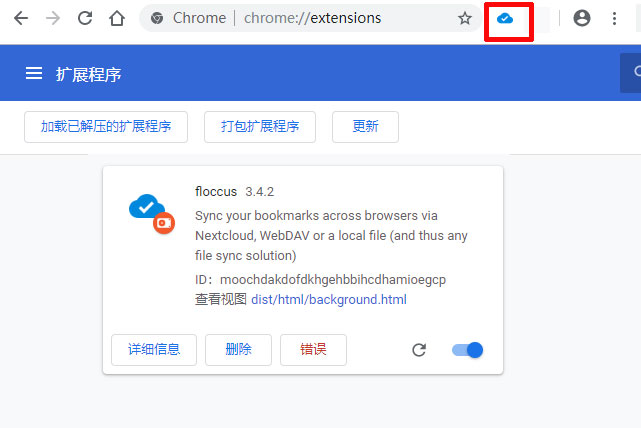Click the search extensions box

pyautogui.click(x=631, y=73)
